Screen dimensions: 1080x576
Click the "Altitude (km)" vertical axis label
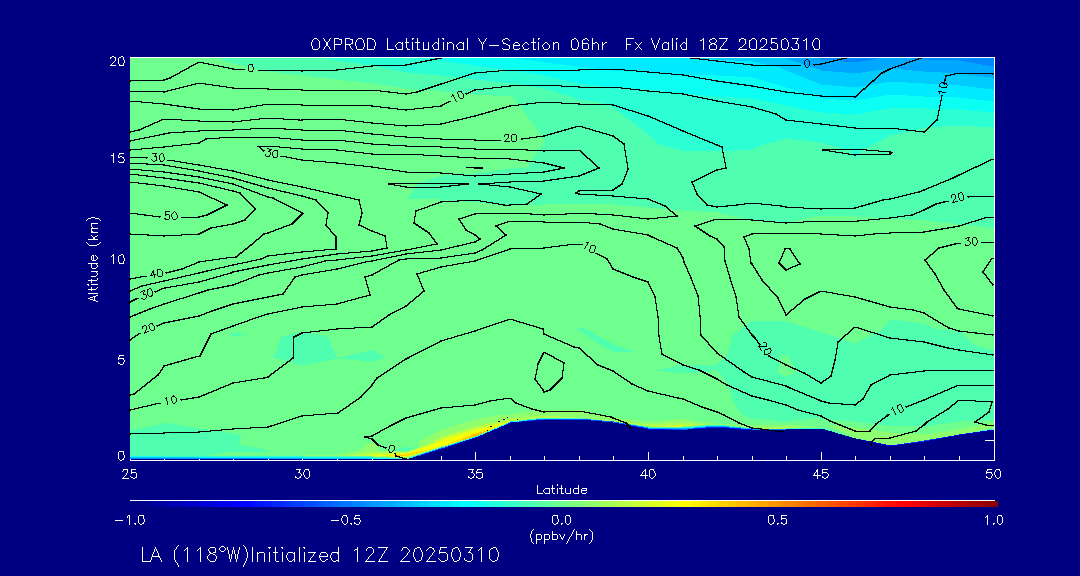[93, 258]
